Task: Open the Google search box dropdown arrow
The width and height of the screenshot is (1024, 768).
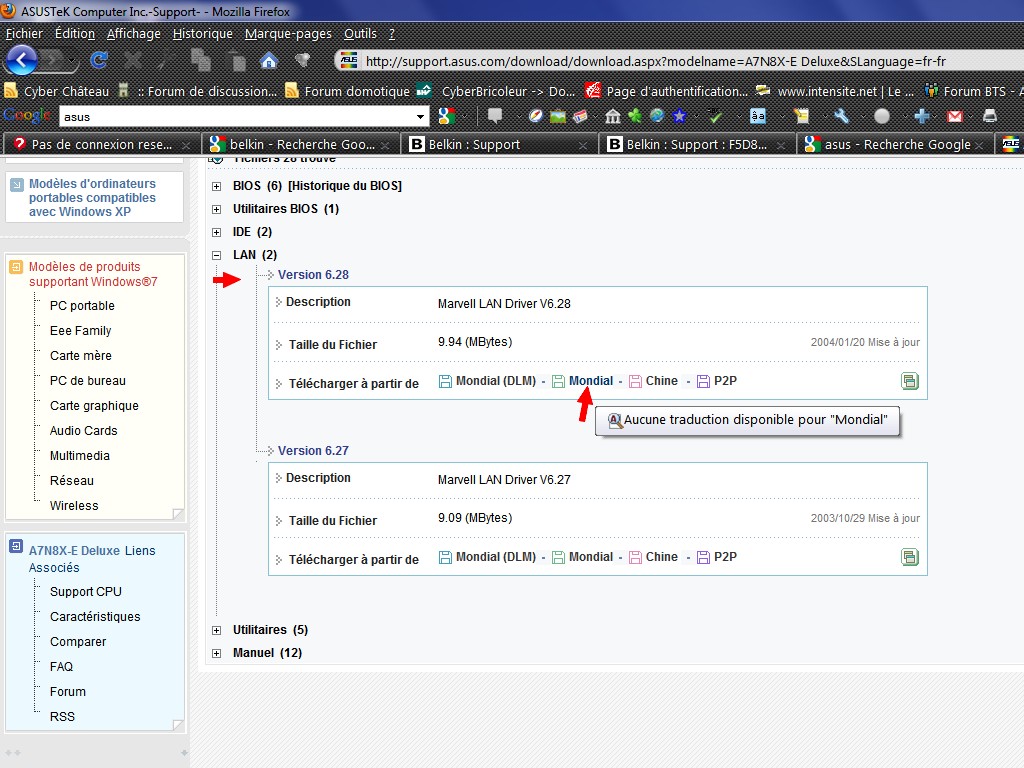Action: [420, 117]
